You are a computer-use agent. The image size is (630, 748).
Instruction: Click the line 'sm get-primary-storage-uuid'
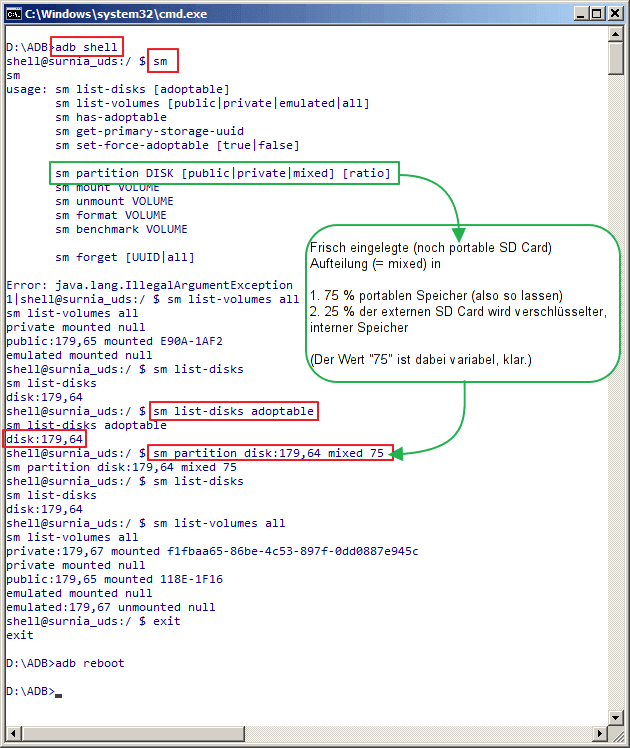(149, 131)
